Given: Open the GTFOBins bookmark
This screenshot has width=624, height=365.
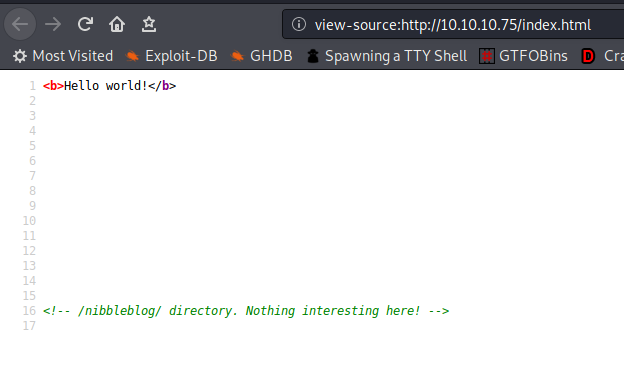Looking at the screenshot, I should pos(523,56).
